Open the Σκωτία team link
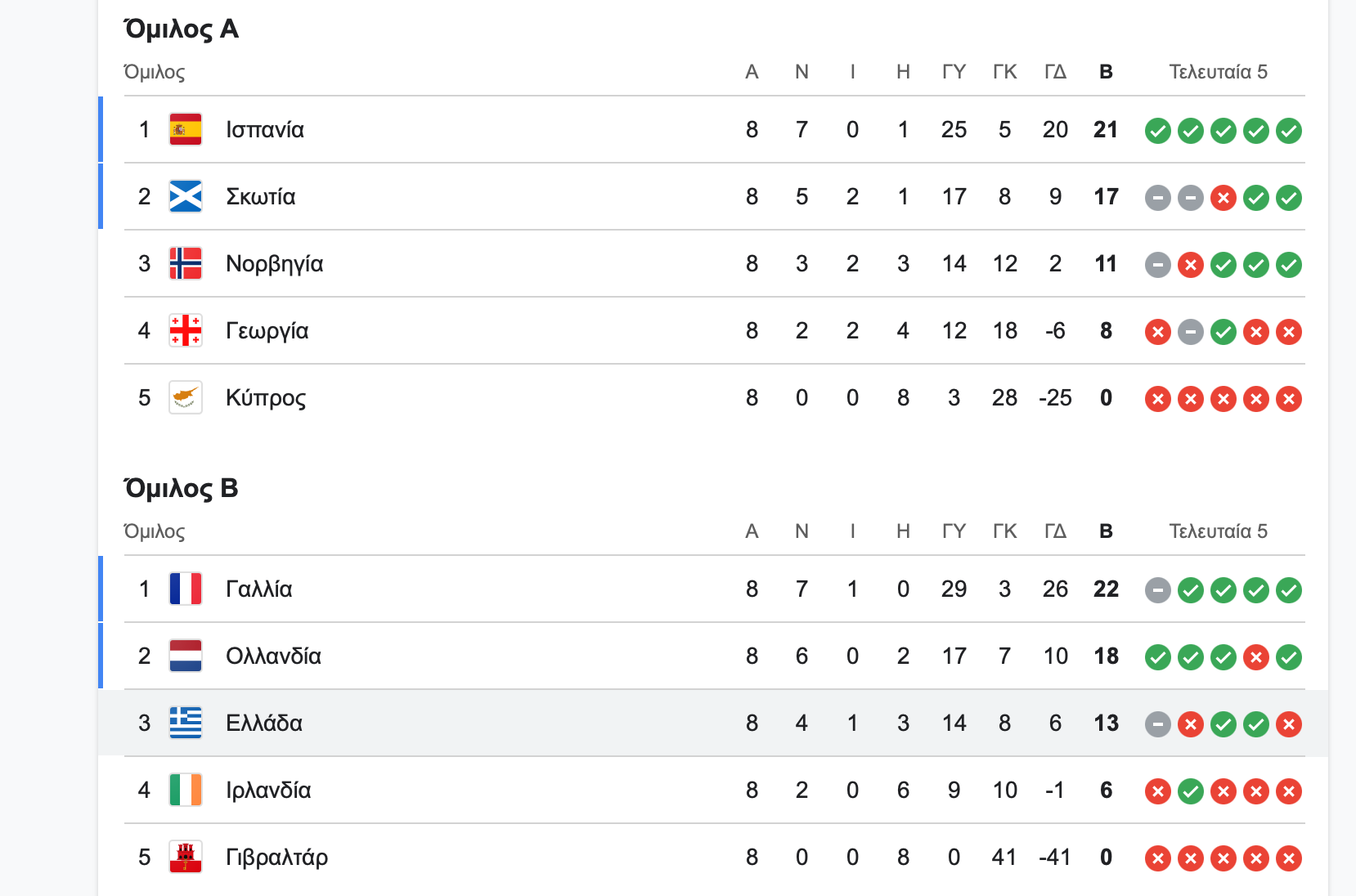 [261, 196]
